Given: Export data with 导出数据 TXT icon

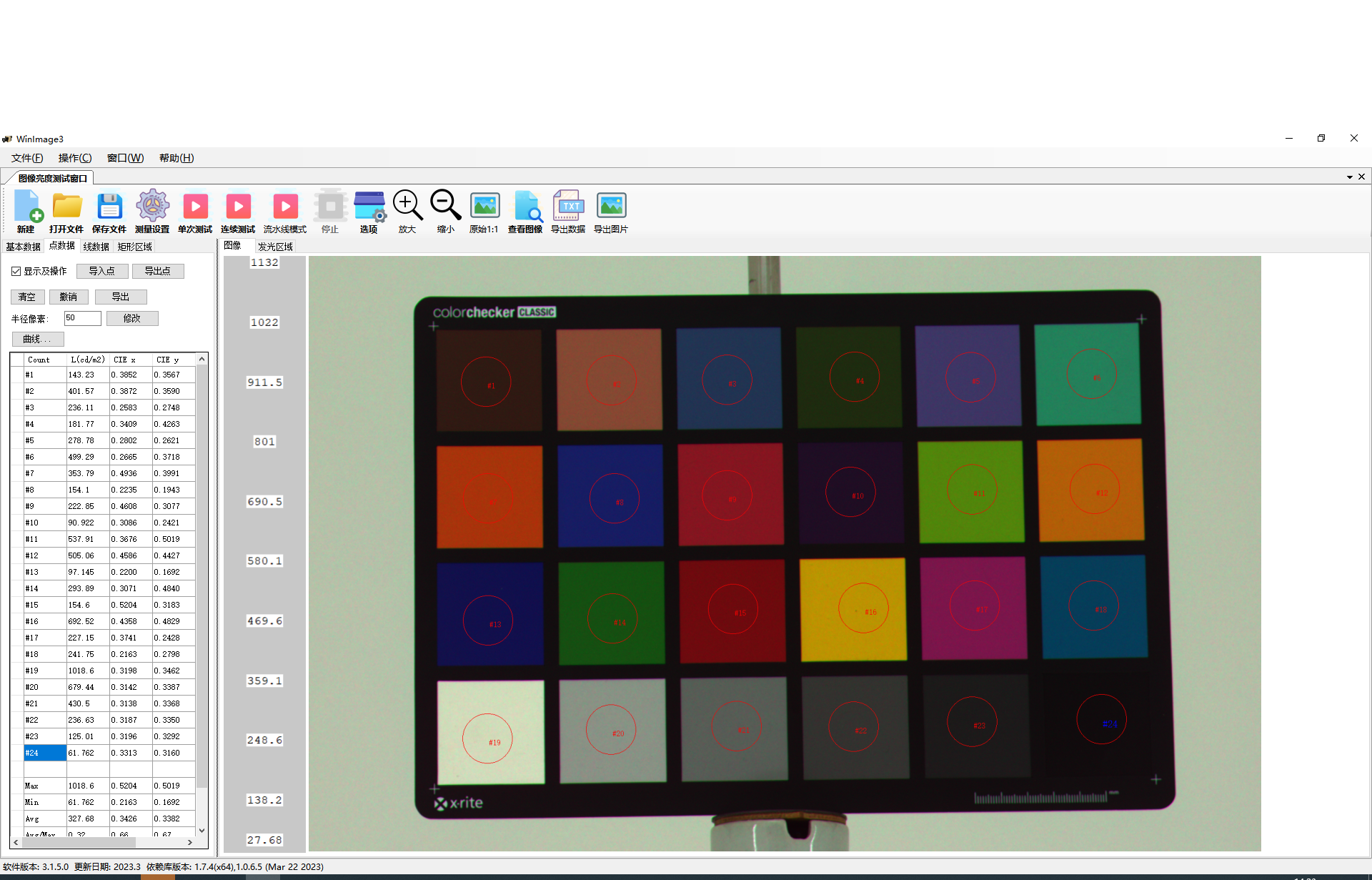Looking at the screenshot, I should click(568, 207).
